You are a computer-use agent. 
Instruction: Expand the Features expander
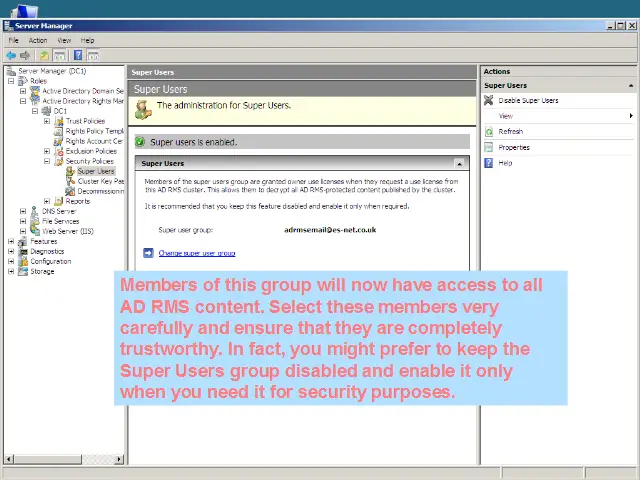pos(11,241)
